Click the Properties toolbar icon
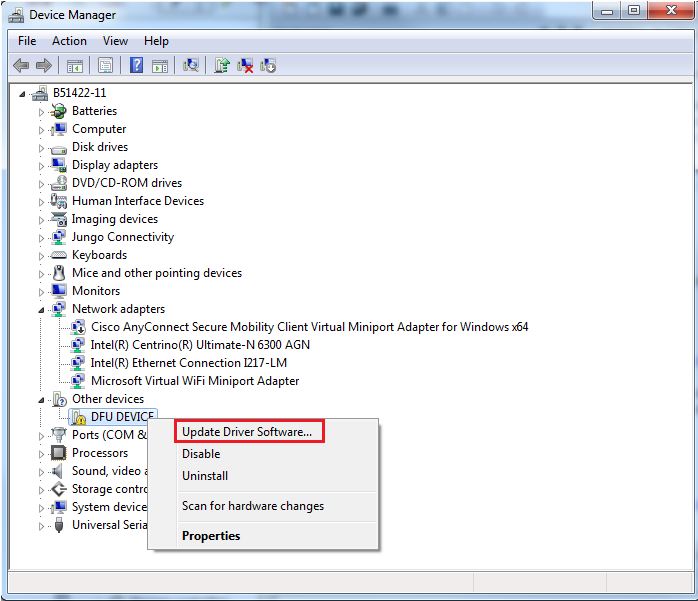Viewport: 698px width, 601px height. (105, 66)
